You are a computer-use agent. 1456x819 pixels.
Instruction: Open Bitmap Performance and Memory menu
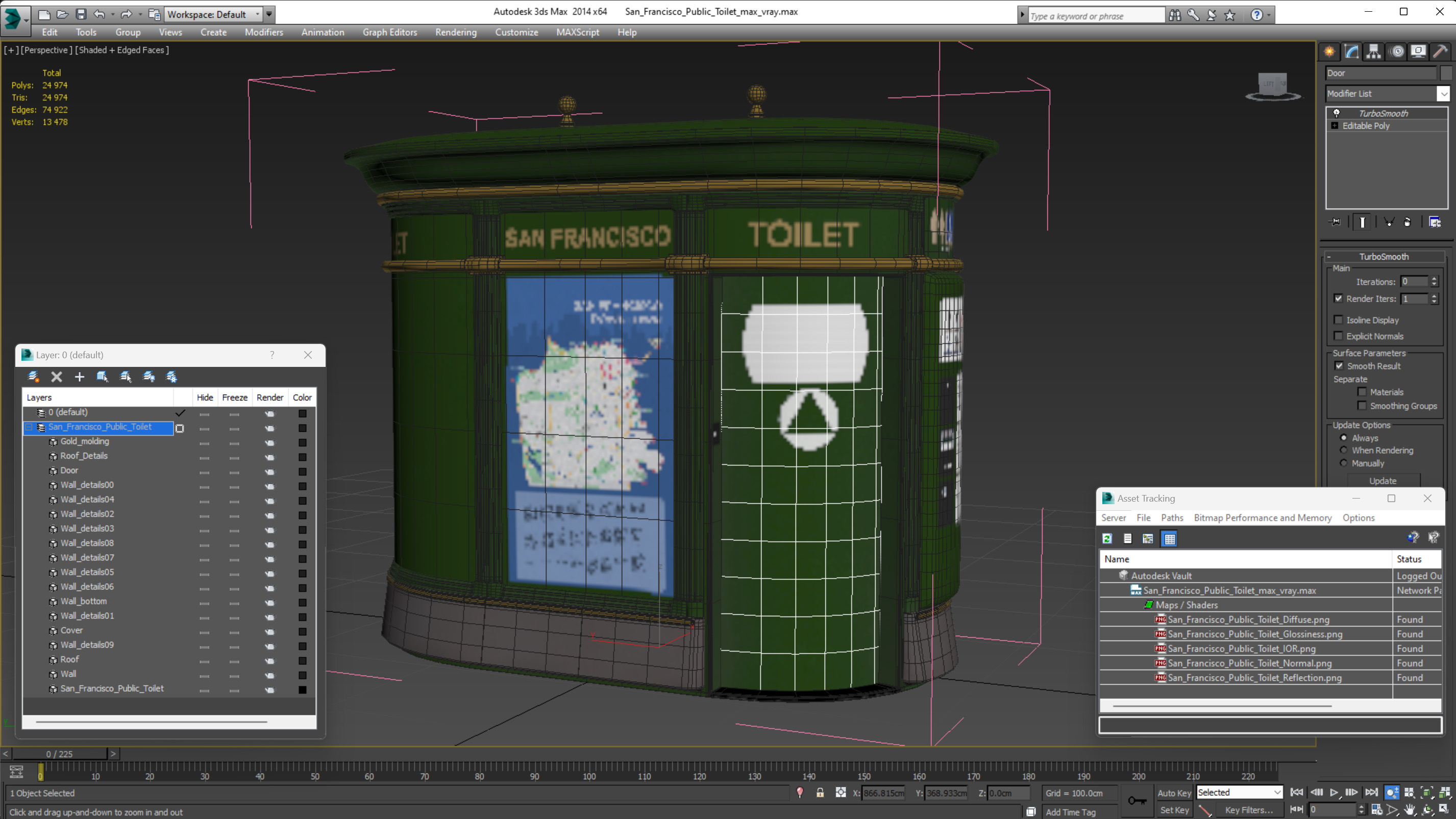(1262, 518)
